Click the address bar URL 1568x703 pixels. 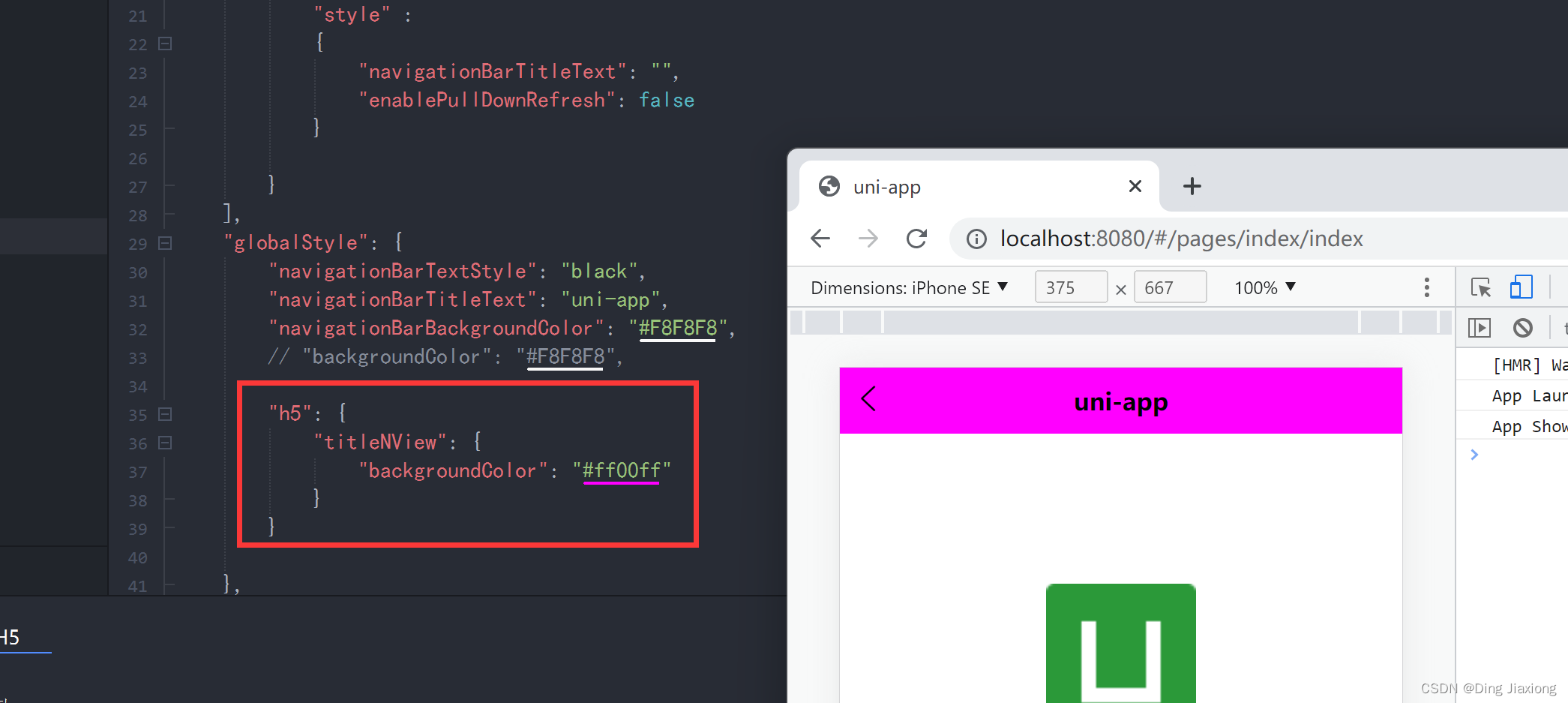click(1182, 239)
